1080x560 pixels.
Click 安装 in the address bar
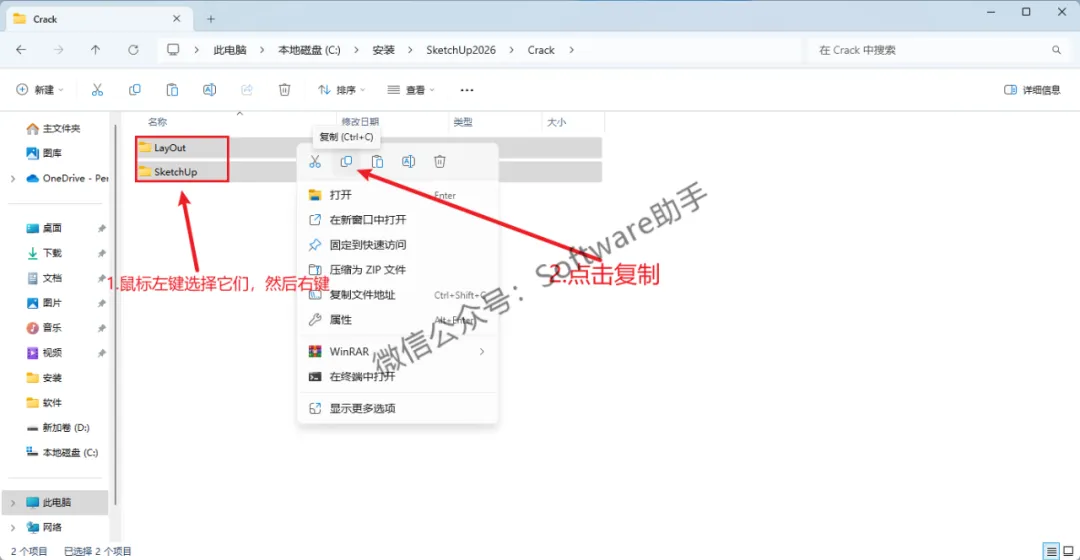click(x=384, y=50)
